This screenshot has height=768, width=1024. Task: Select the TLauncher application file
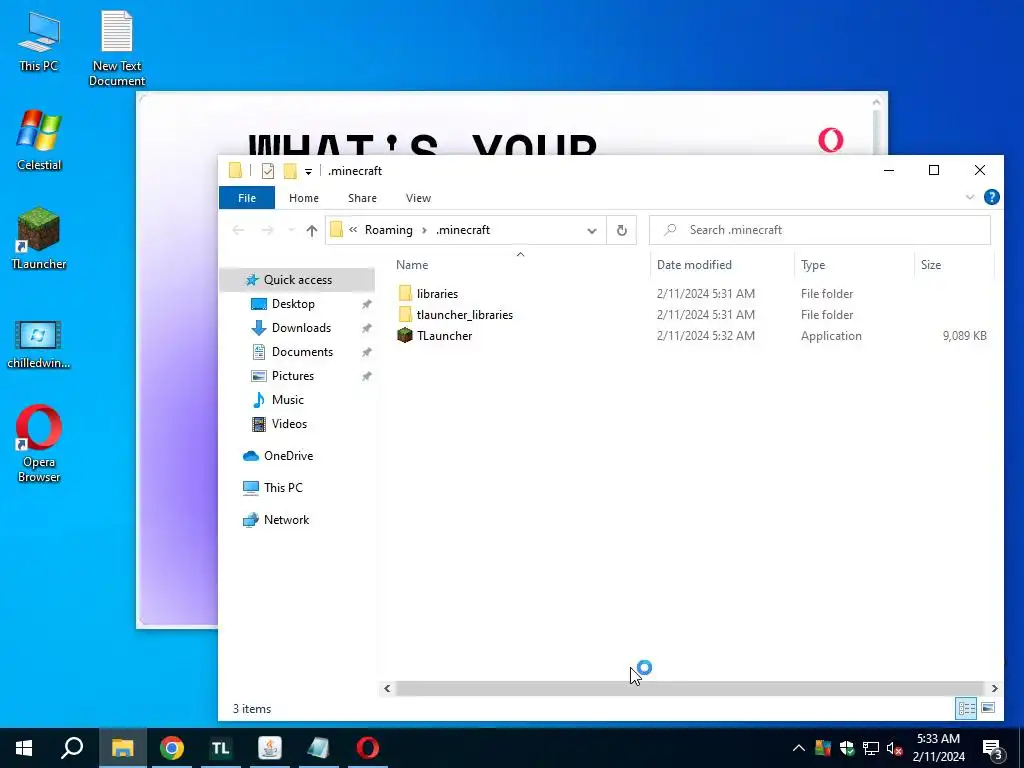(444, 336)
